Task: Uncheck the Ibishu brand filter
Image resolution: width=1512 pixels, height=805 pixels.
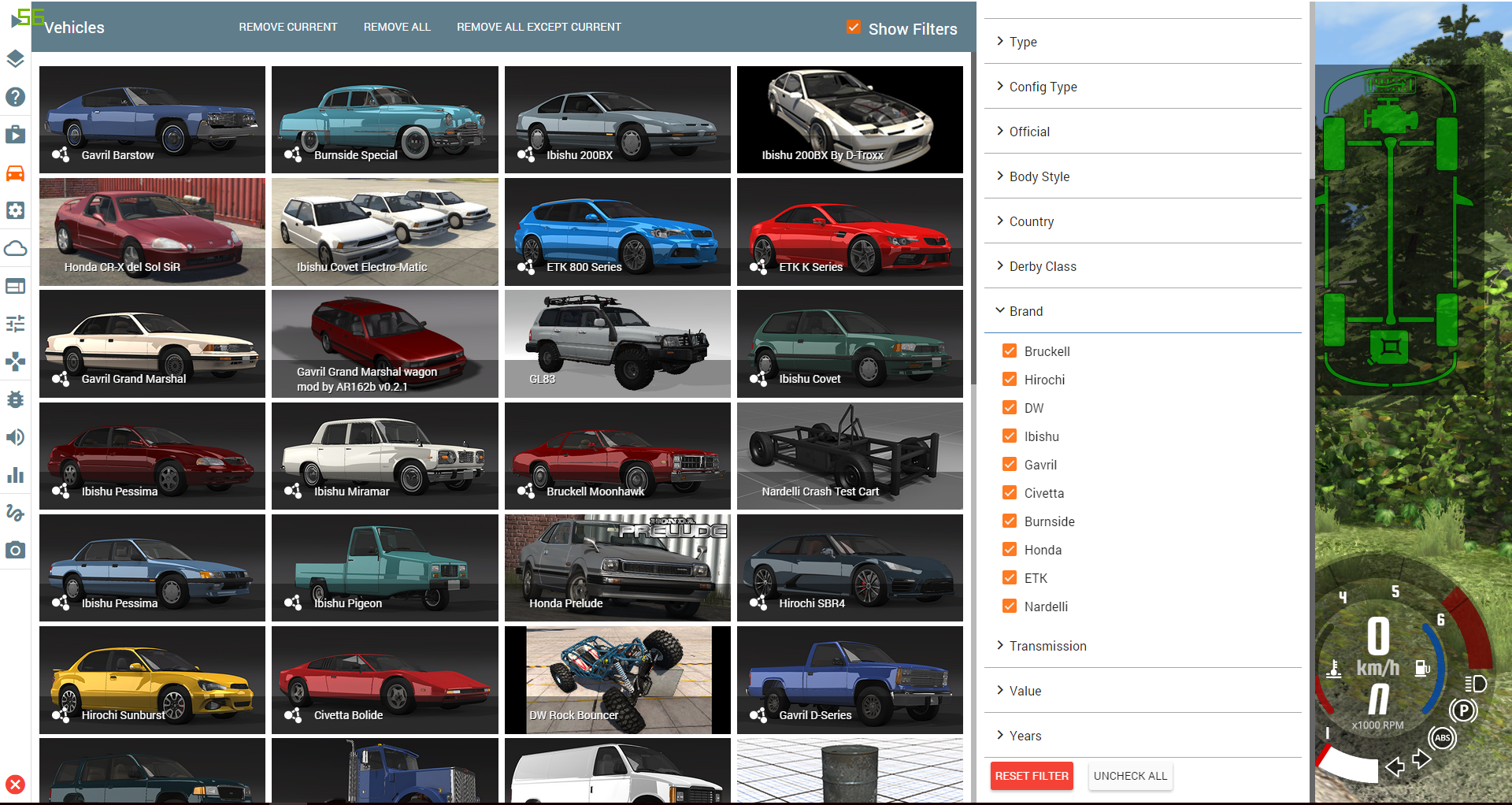Action: point(1010,436)
